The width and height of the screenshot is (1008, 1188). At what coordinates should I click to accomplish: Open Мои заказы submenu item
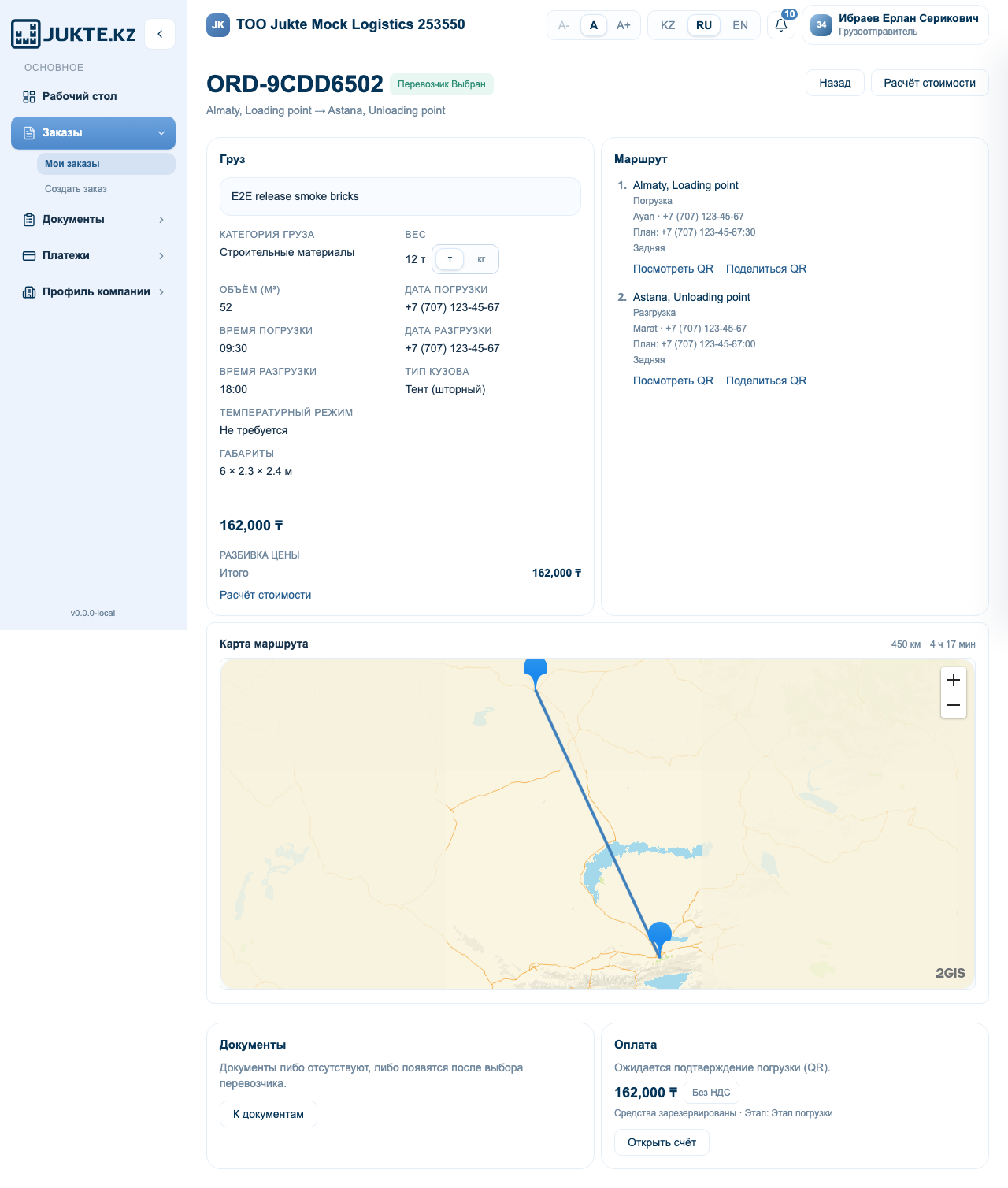[106, 164]
